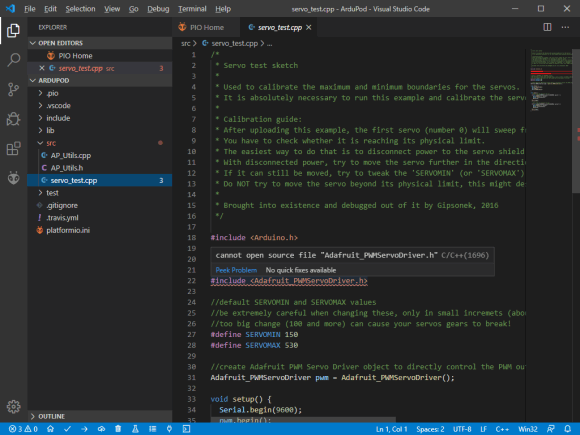Viewport: 580px width, 435px height.
Task: Click the editor vertical scrollbar
Action: (576, 121)
